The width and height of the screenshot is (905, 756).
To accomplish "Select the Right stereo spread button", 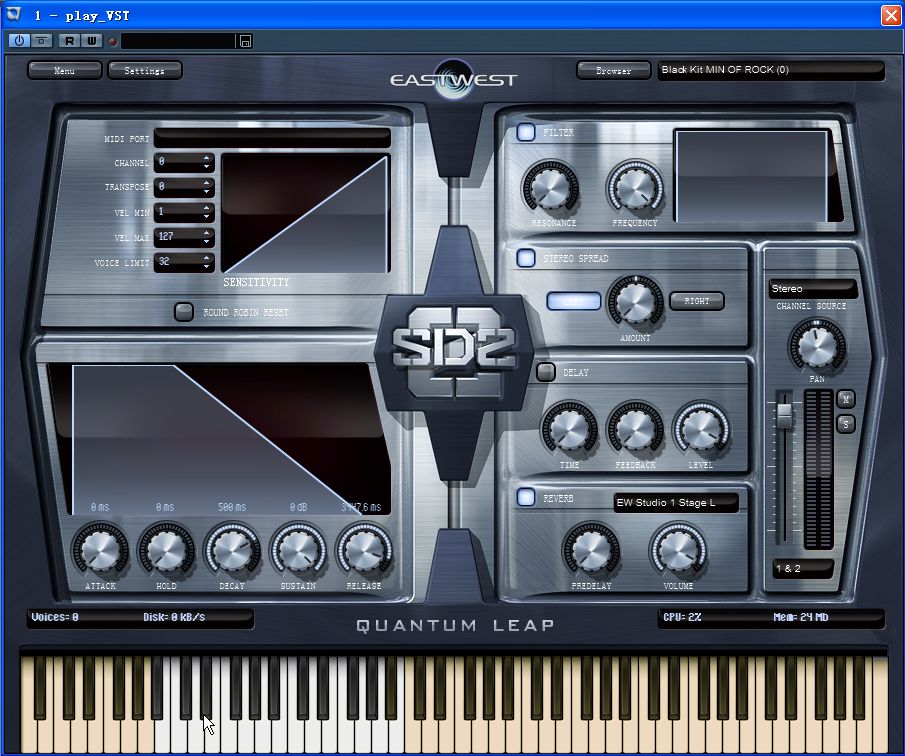I will coord(697,301).
